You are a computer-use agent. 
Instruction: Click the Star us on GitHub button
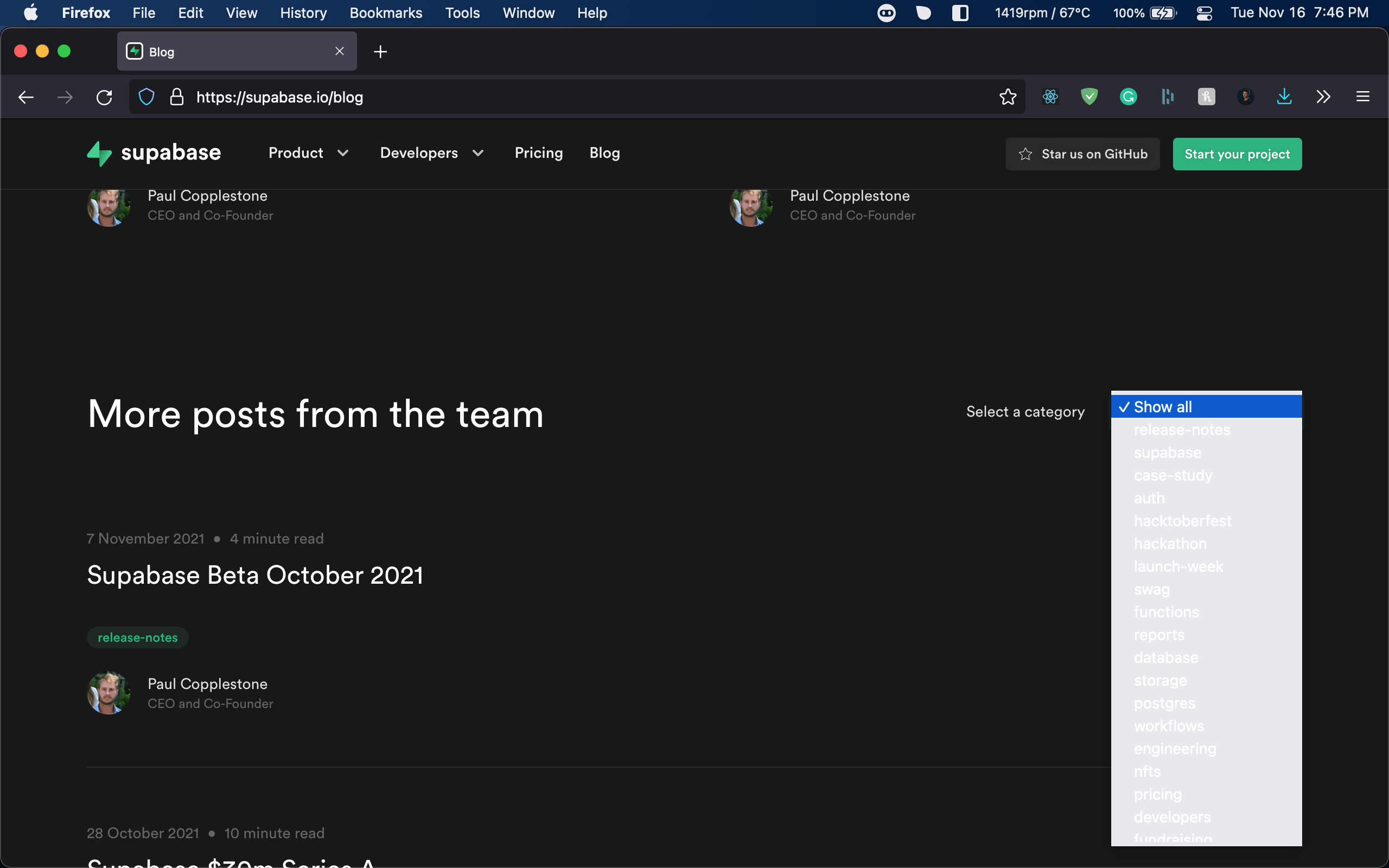point(1082,154)
